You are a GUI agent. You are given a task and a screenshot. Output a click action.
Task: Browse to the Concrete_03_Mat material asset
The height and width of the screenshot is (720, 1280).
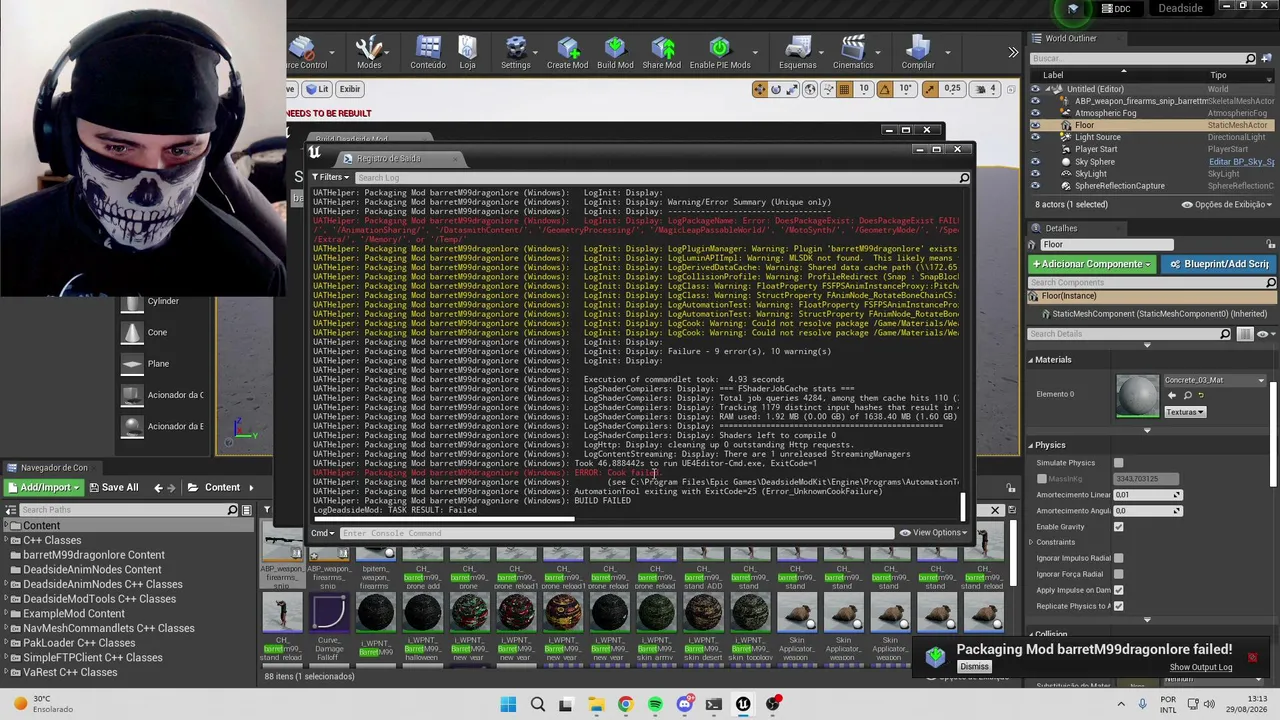(1188, 395)
